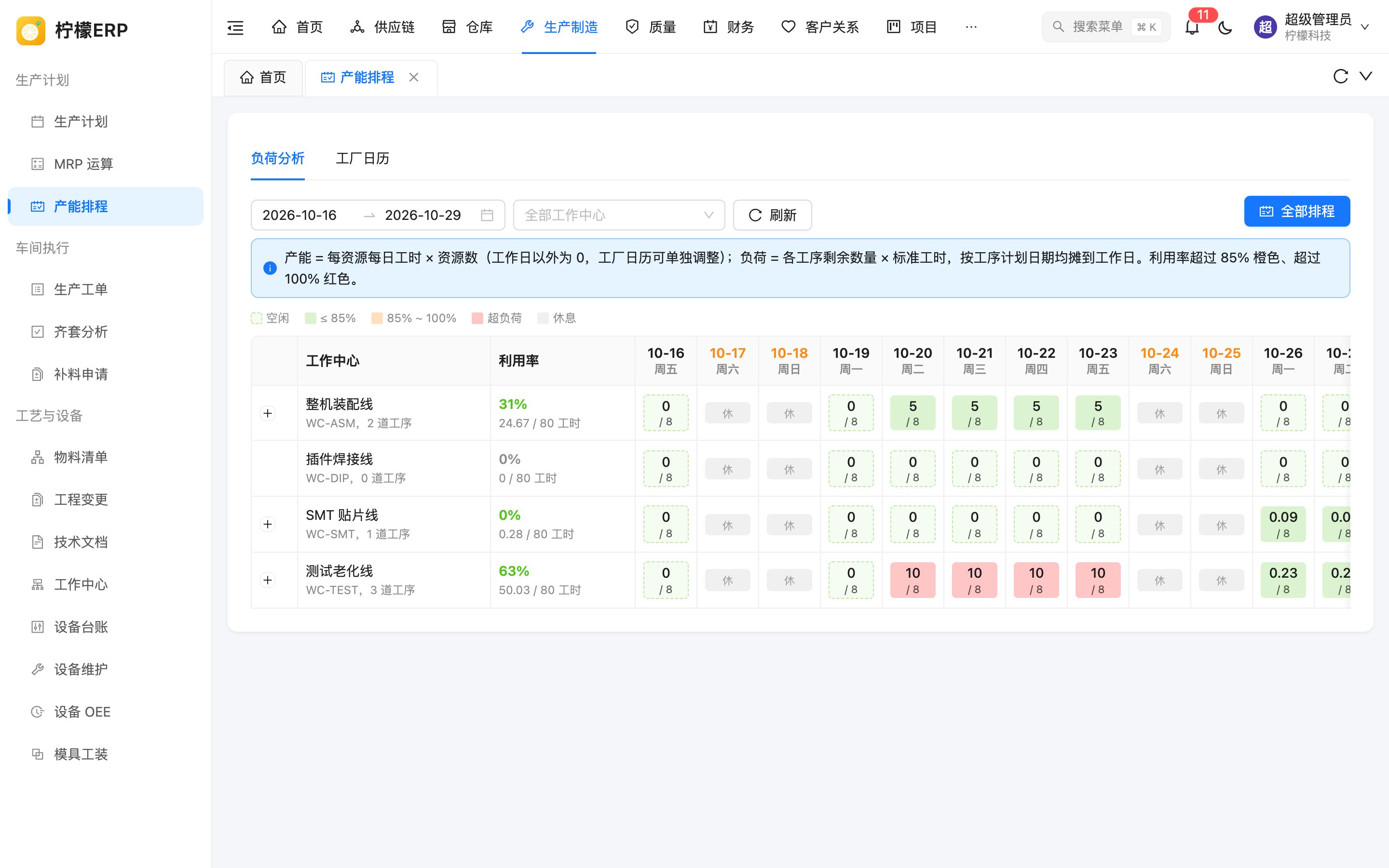Open the 财务 top menu
The image size is (1389, 868).
[x=728, y=27]
